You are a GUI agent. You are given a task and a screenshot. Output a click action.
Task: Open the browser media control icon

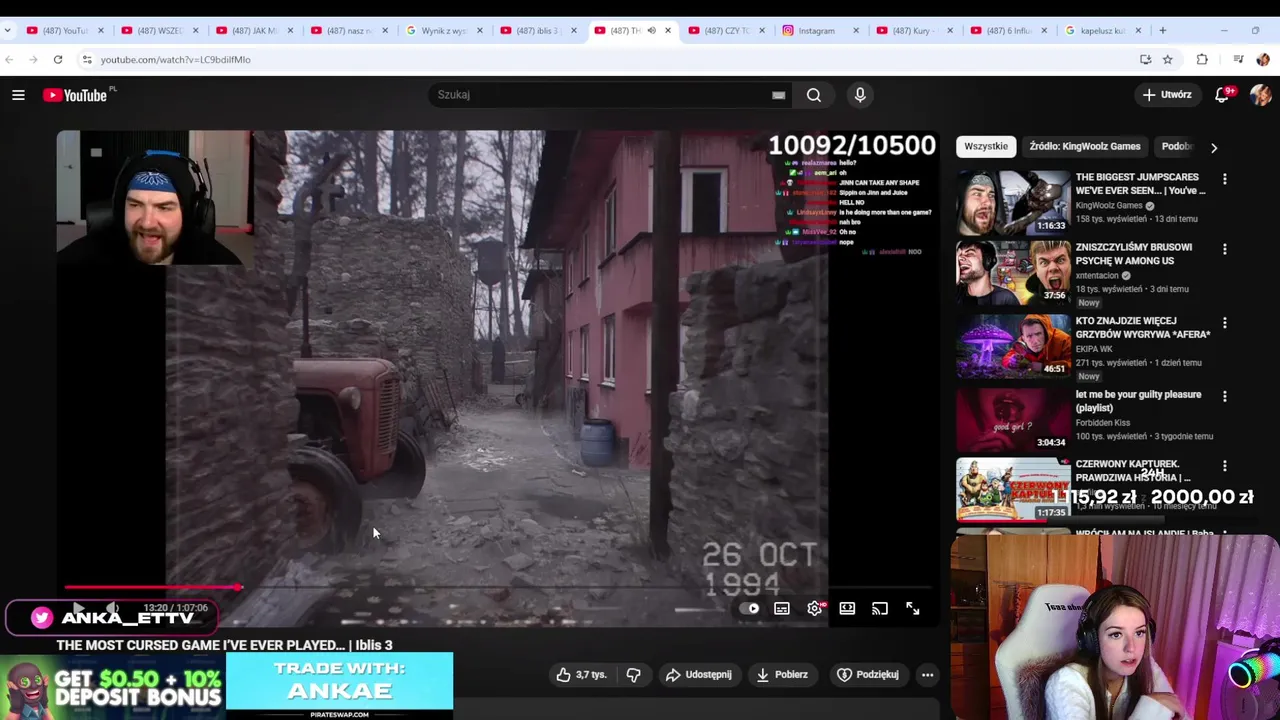coord(1238,60)
